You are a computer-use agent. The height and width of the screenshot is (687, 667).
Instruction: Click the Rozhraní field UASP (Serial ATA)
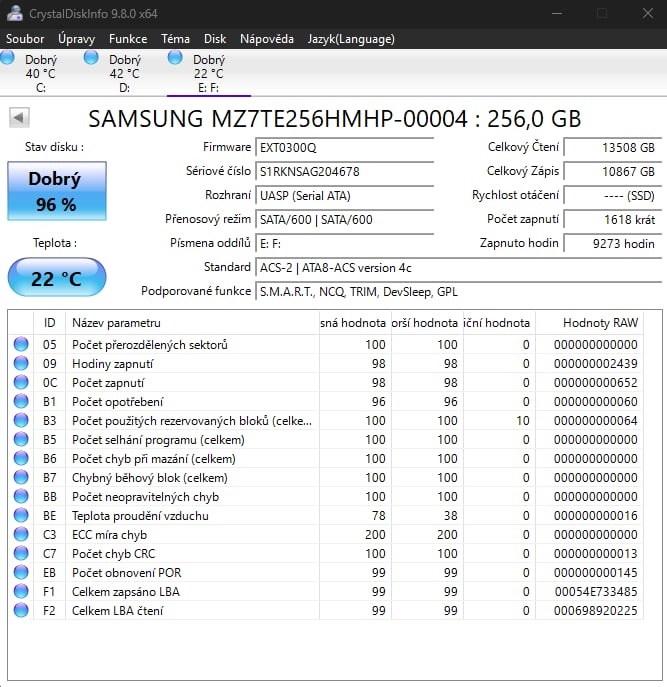click(344, 195)
